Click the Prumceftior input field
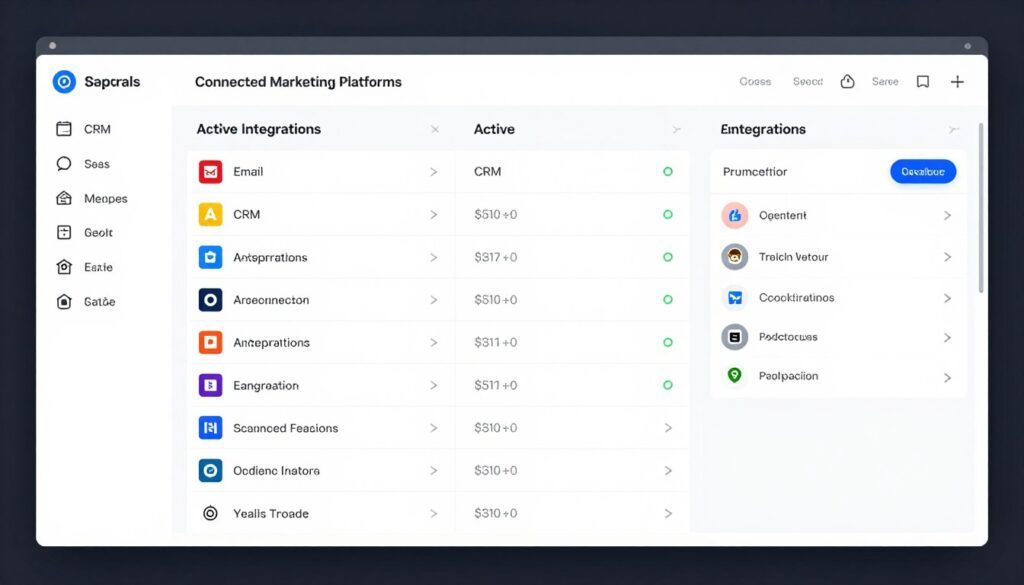 (x=790, y=171)
